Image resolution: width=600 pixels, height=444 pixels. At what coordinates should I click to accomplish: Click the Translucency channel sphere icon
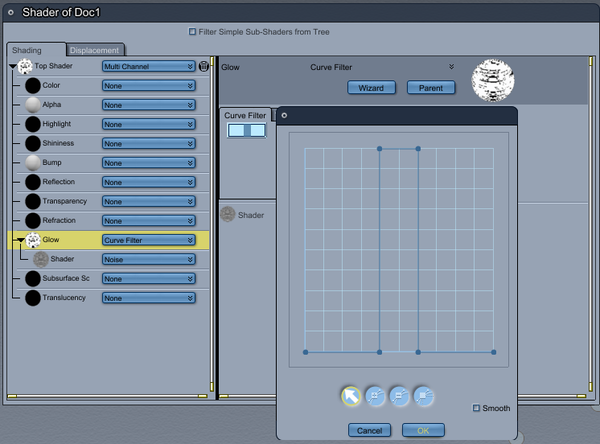tap(33, 298)
